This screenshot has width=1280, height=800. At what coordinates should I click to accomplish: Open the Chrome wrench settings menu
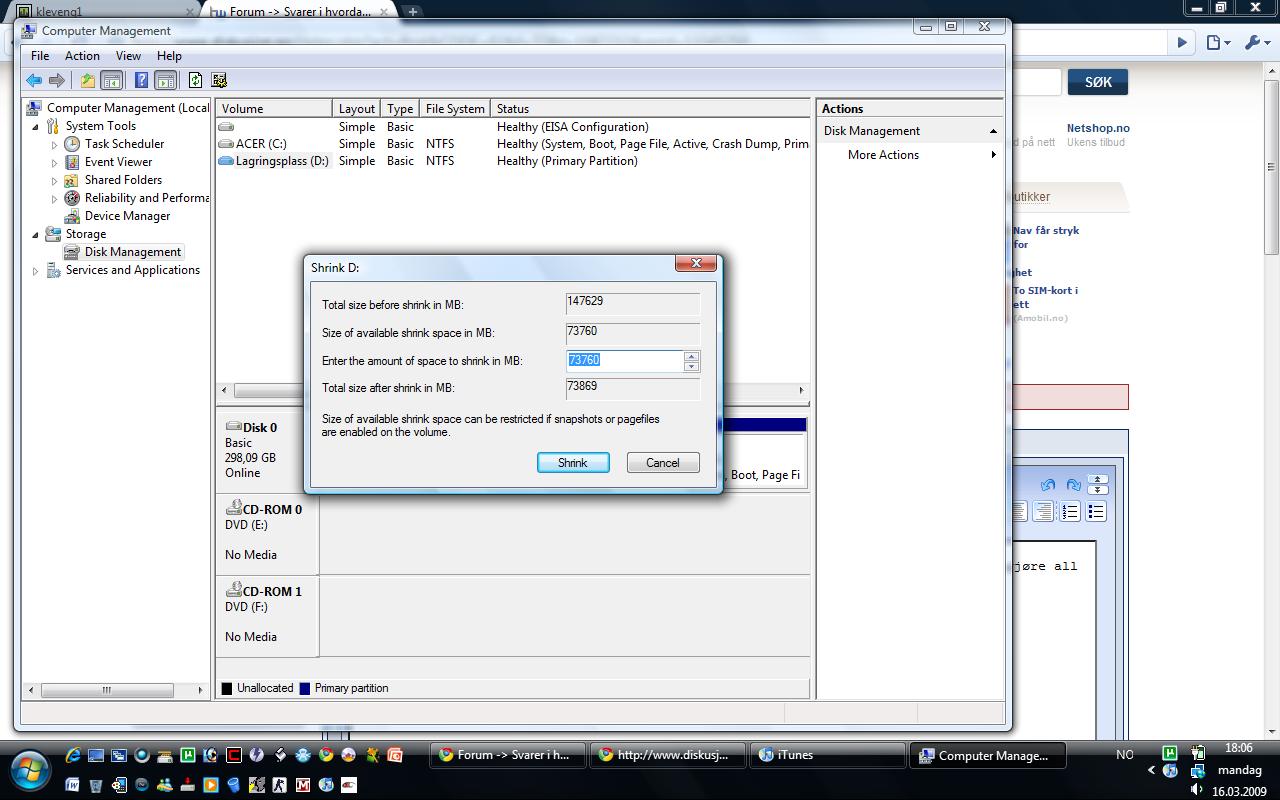pos(1256,42)
